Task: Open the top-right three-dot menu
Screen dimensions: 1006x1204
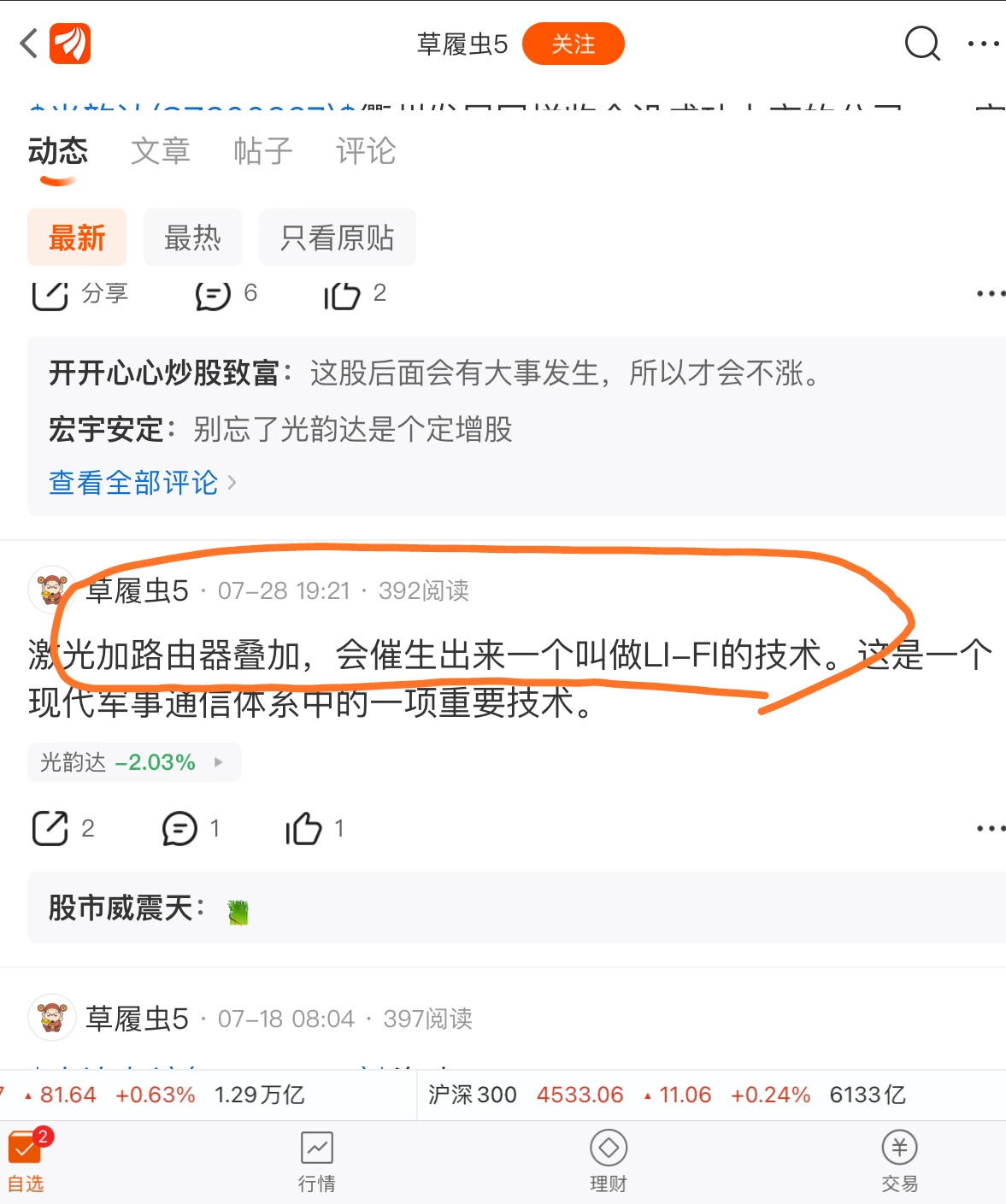Action: (x=984, y=44)
